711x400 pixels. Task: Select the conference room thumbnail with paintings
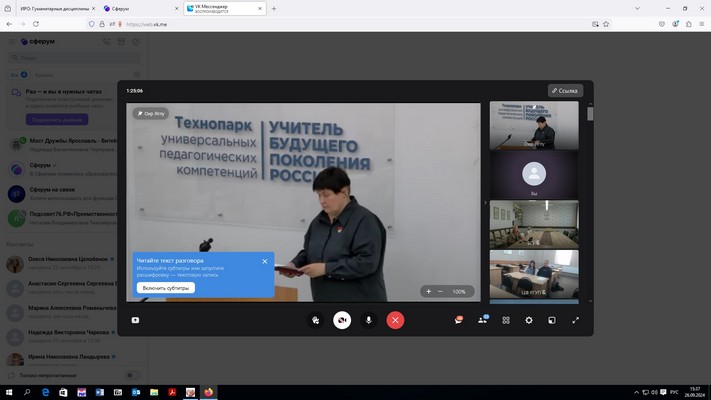[534, 224]
